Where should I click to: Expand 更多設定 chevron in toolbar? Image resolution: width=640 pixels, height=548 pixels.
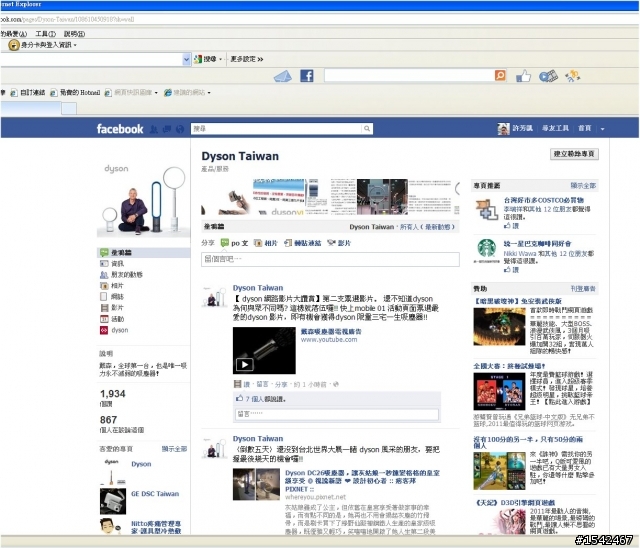click(x=260, y=60)
